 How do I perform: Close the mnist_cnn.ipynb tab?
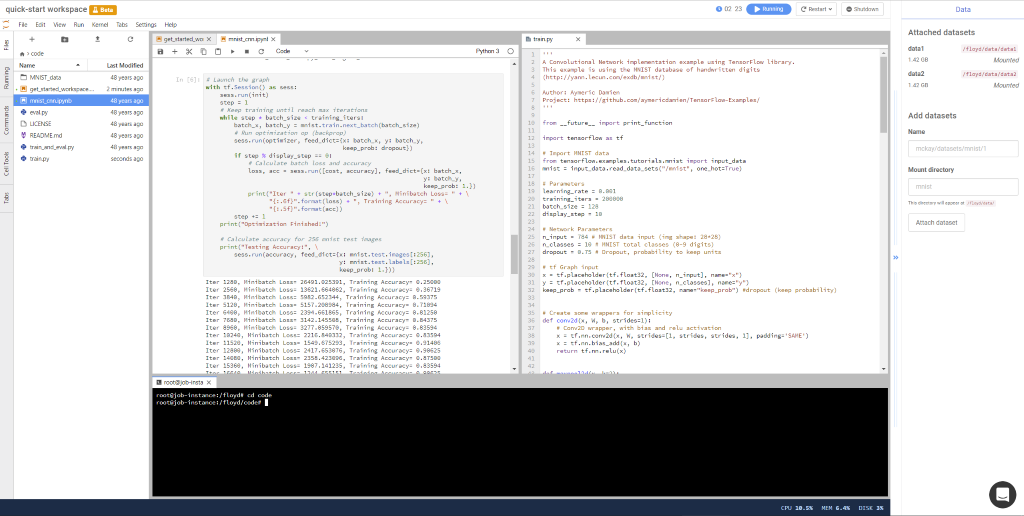pos(274,39)
